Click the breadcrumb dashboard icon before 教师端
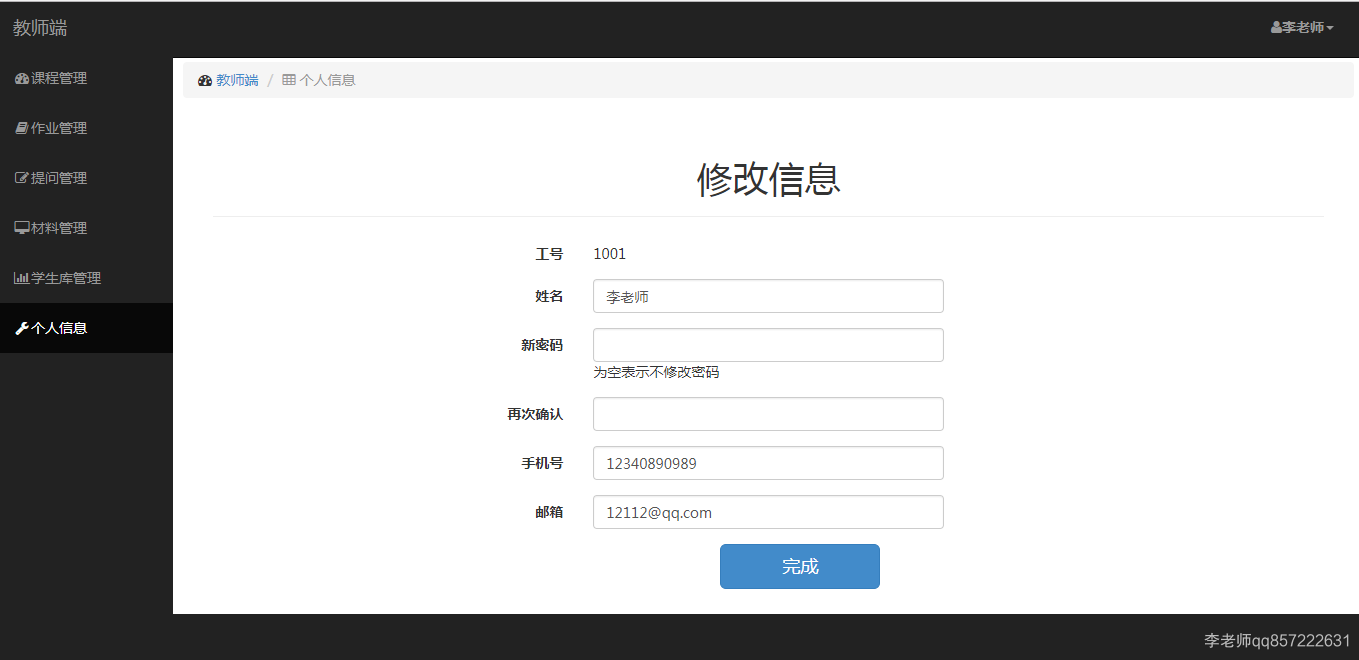The width and height of the screenshot is (1359, 660). (x=204, y=80)
